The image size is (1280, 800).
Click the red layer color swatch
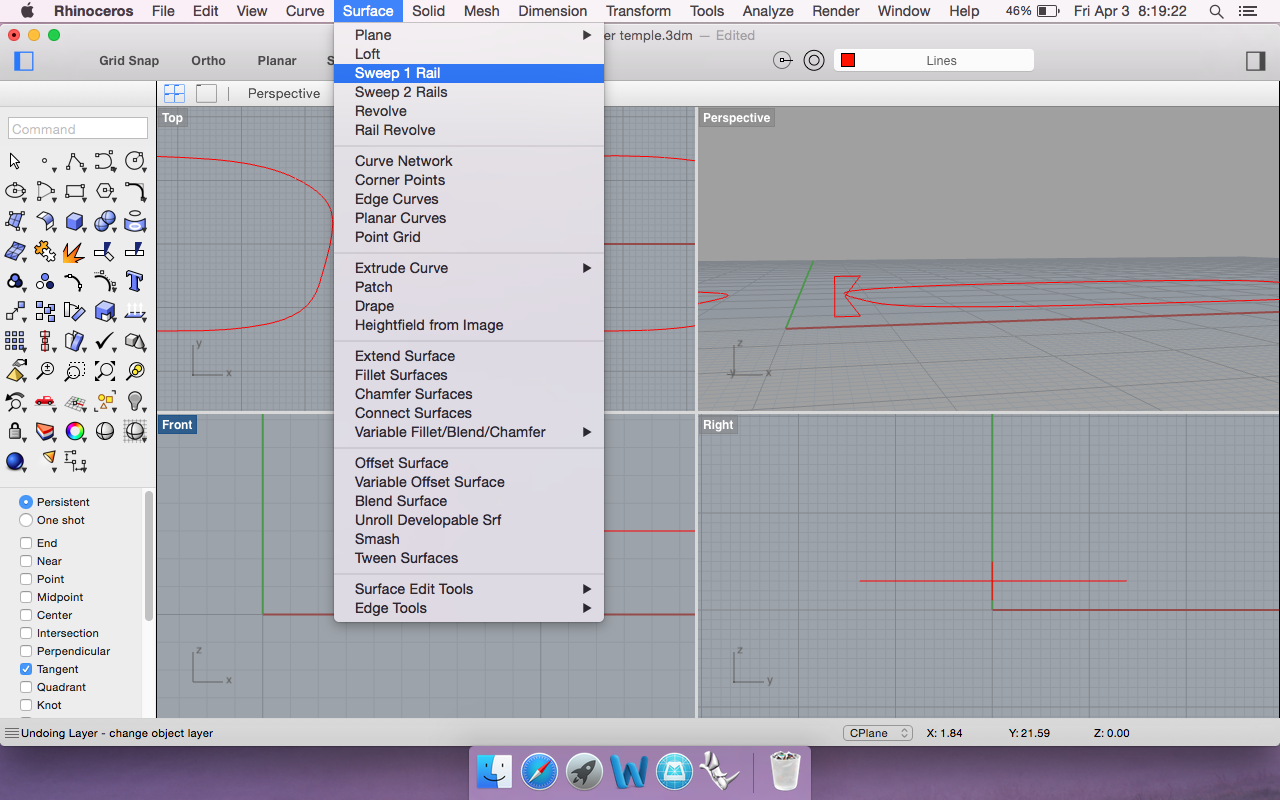(x=848, y=61)
